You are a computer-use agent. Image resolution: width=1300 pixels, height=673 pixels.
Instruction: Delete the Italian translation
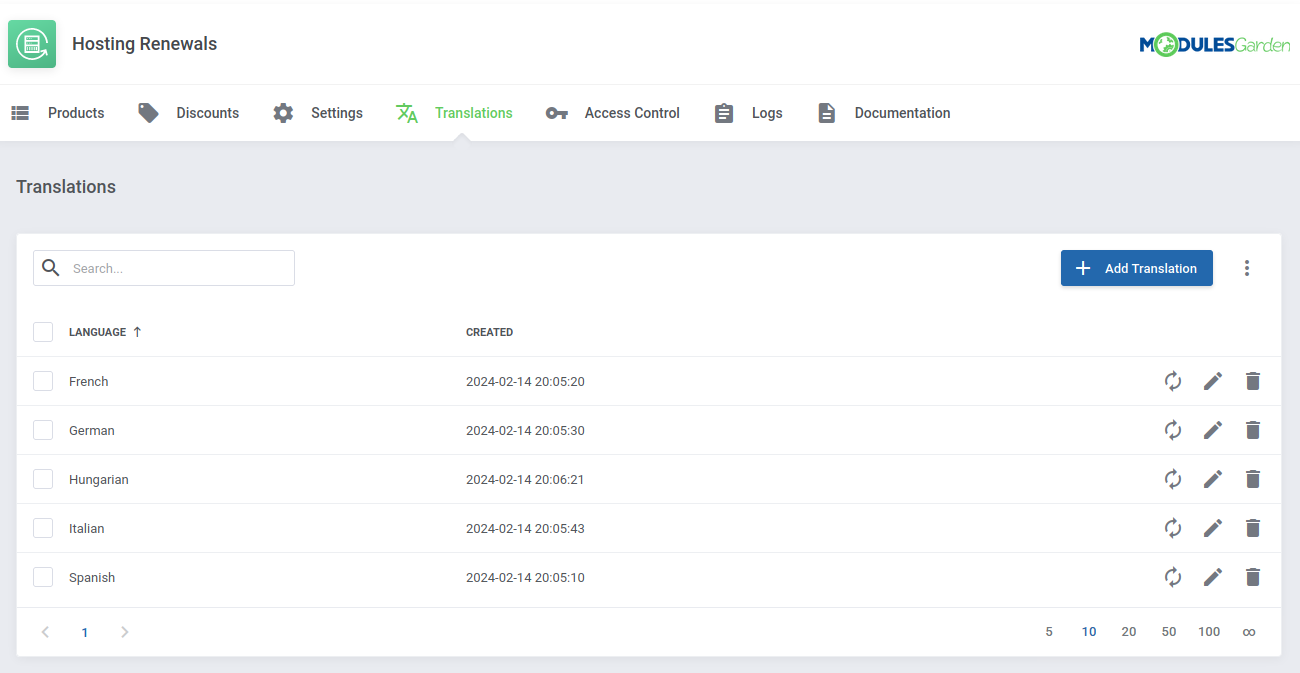click(x=1253, y=528)
